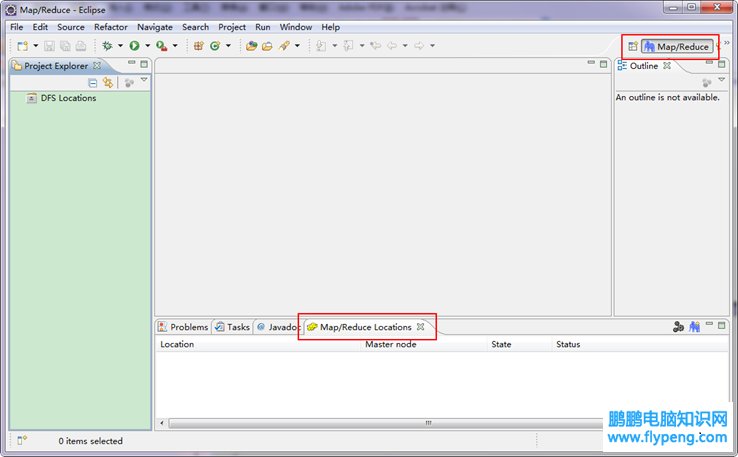Click the Forward navigation arrow icon
The width and height of the screenshot is (738, 457).
pos(419,46)
